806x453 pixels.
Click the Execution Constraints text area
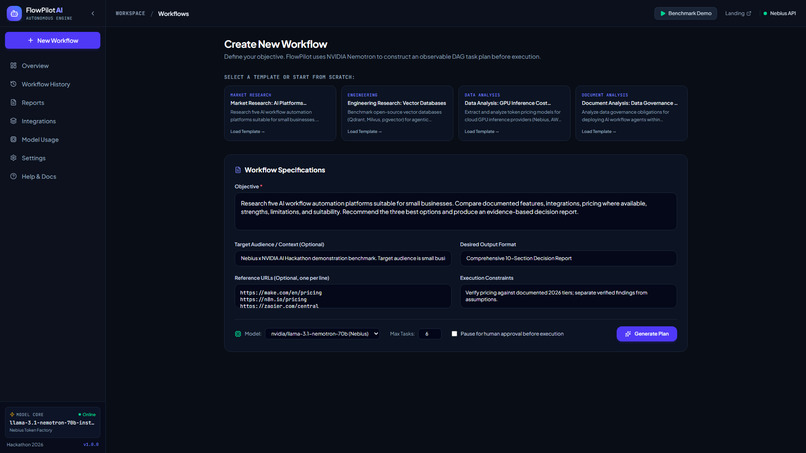point(568,296)
